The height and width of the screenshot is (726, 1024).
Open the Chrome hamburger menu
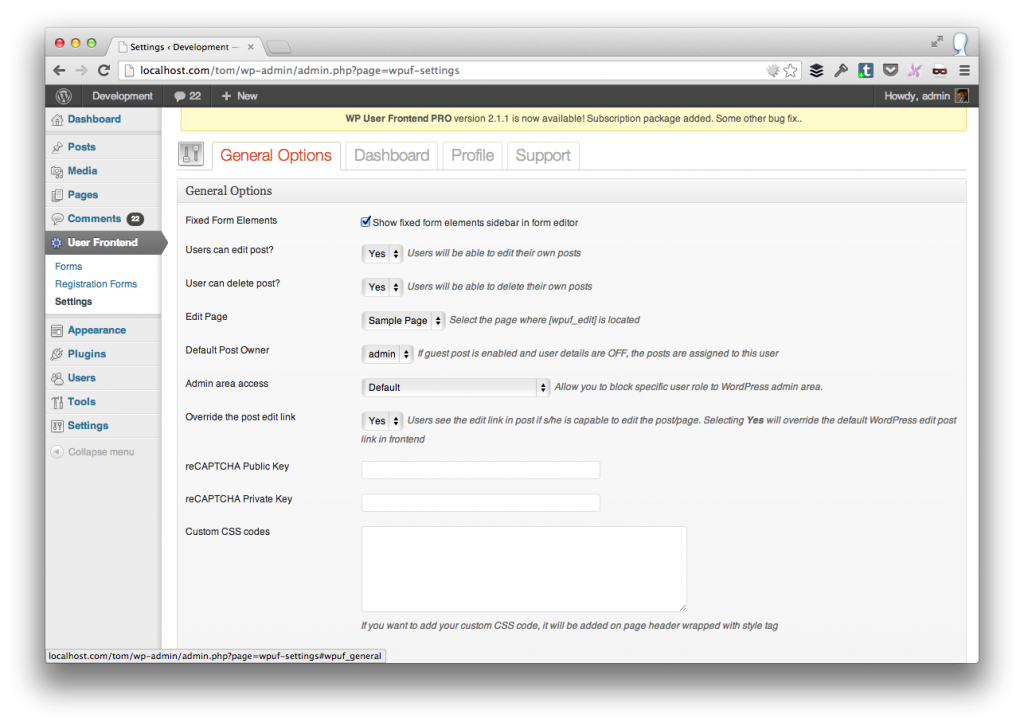tap(965, 71)
